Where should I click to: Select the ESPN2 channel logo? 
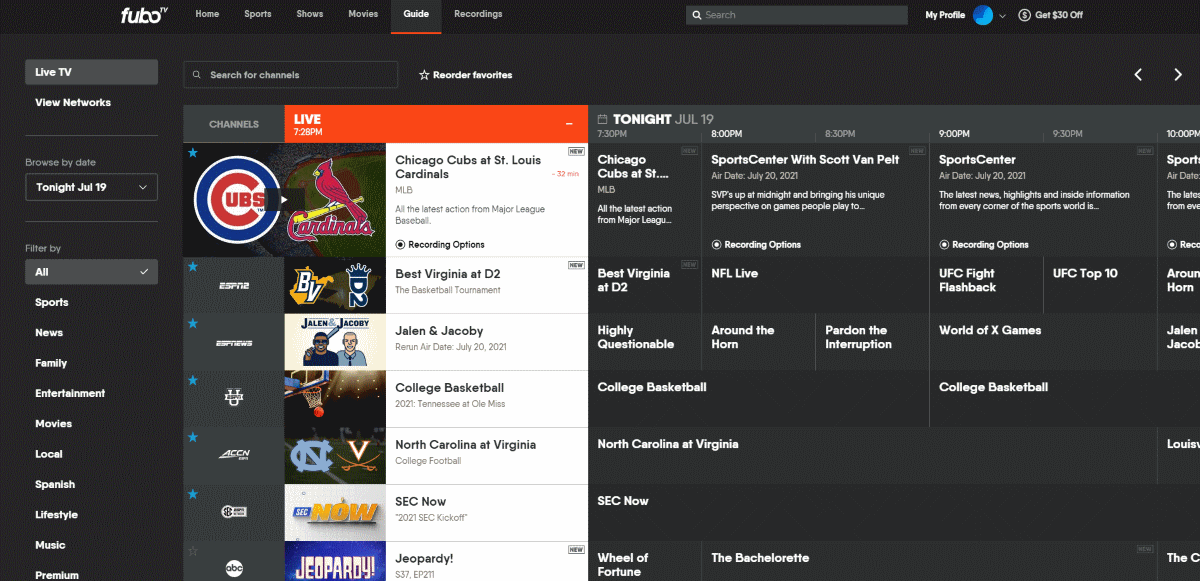point(233,285)
